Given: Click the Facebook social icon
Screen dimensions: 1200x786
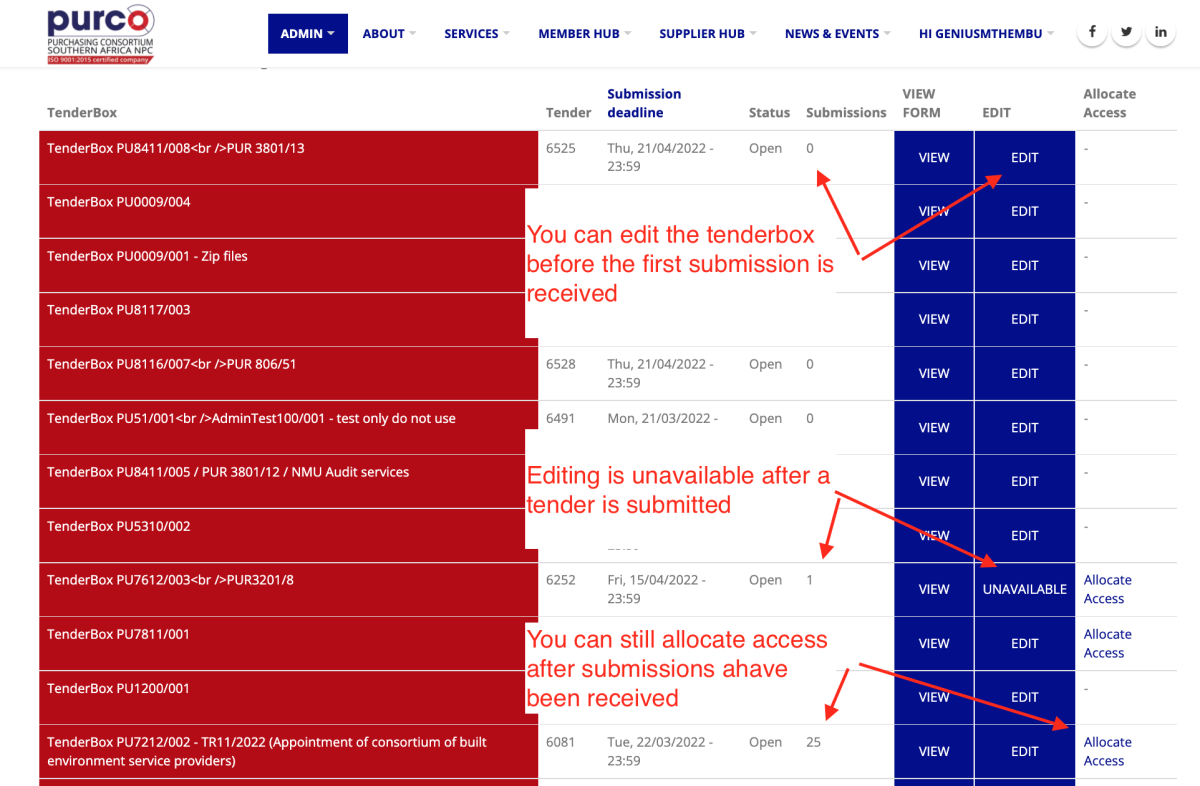Looking at the screenshot, I should coord(1092,32).
